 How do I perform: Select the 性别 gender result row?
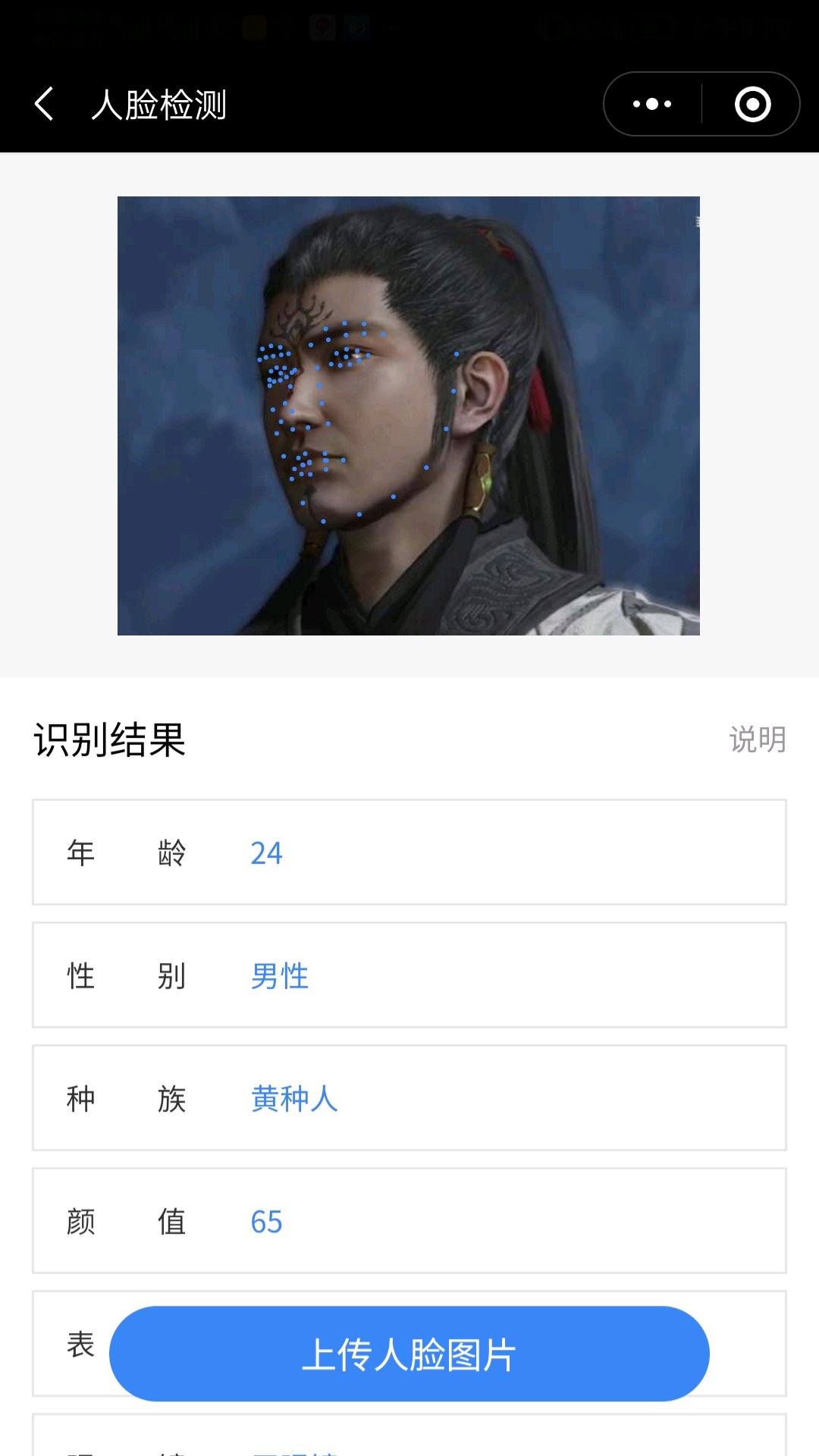coord(409,975)
